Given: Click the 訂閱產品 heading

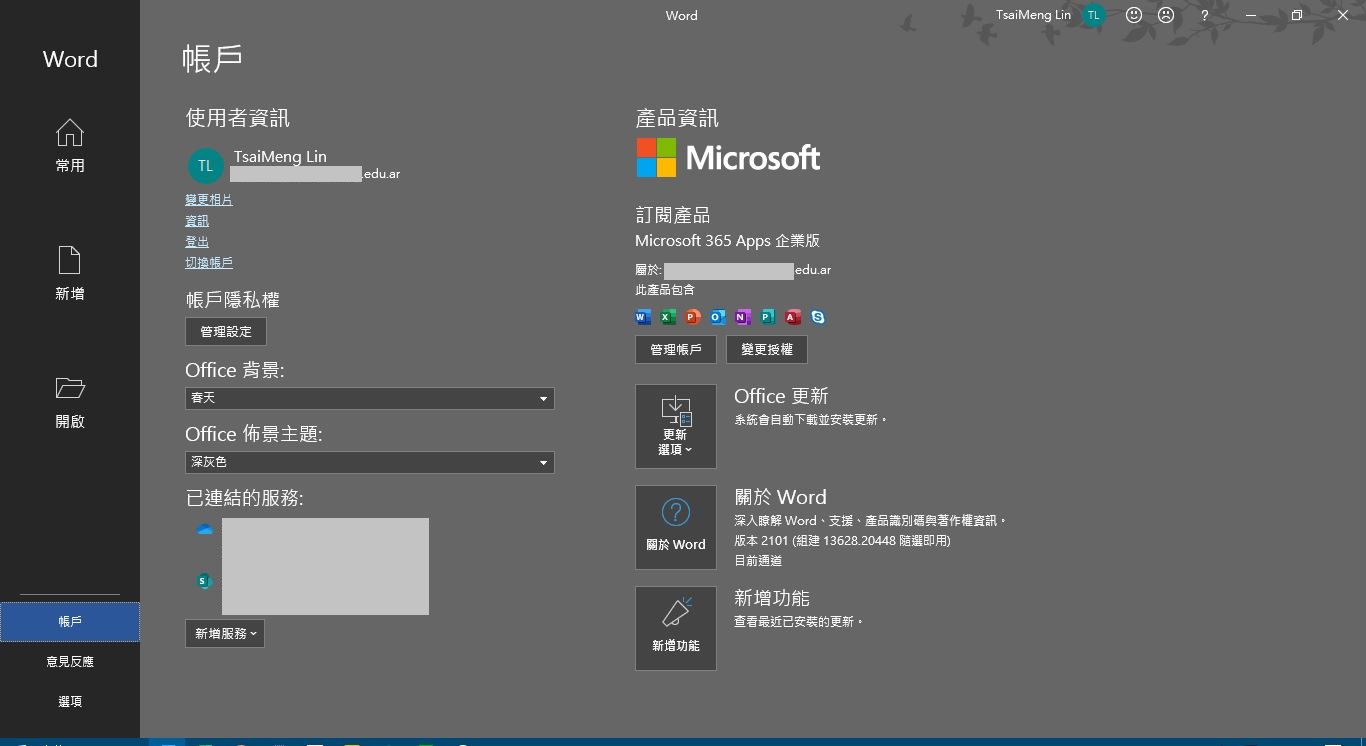Looking at the screenshot, I should tap(673, 215).
